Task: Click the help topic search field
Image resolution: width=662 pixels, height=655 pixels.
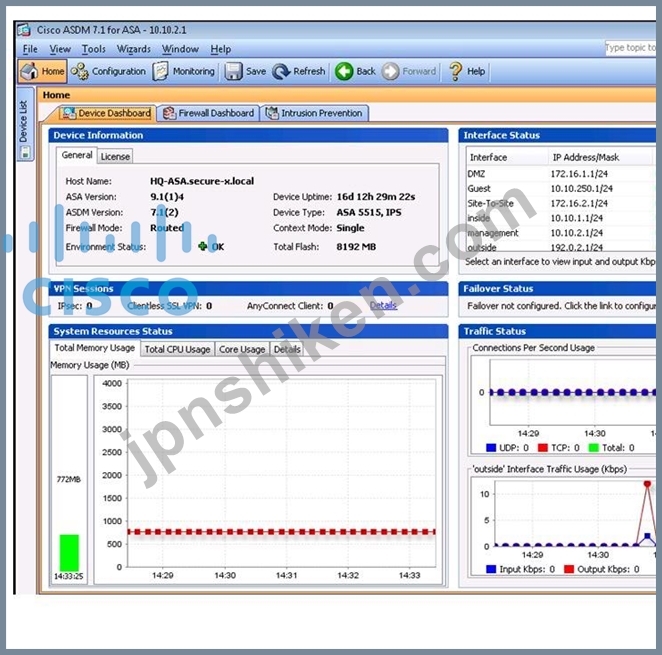Action: click(x=630, y=48)
